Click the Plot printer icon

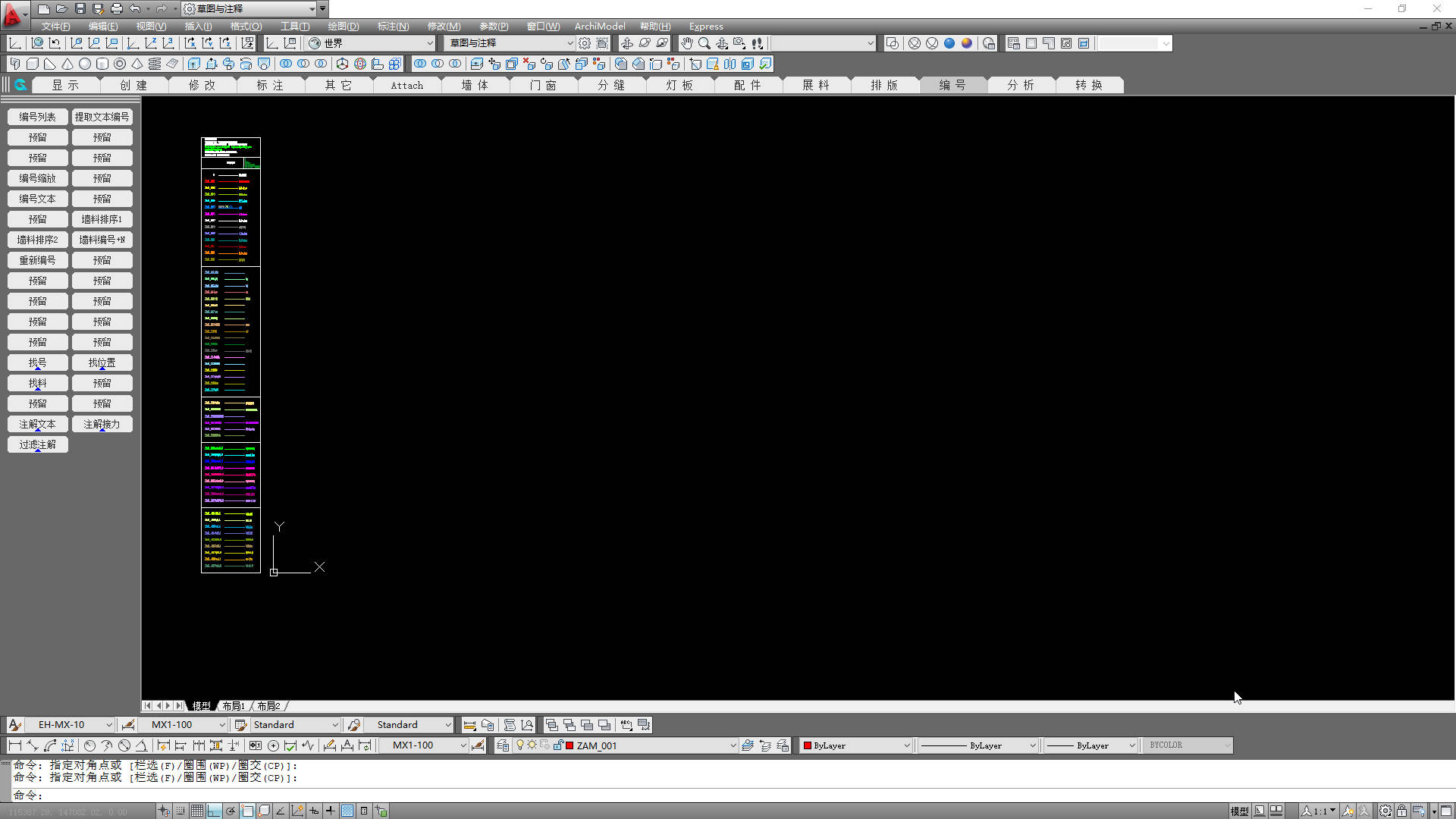coord(116,9)
